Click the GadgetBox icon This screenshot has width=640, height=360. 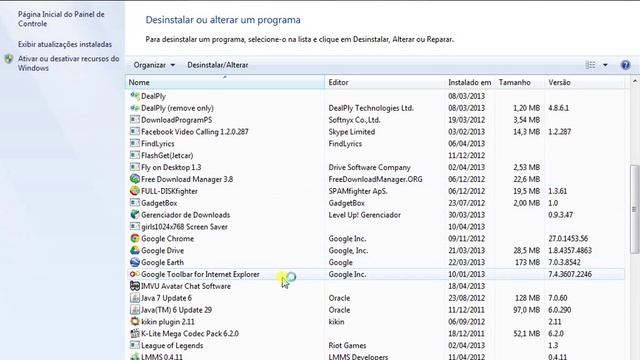click(135, 202)
